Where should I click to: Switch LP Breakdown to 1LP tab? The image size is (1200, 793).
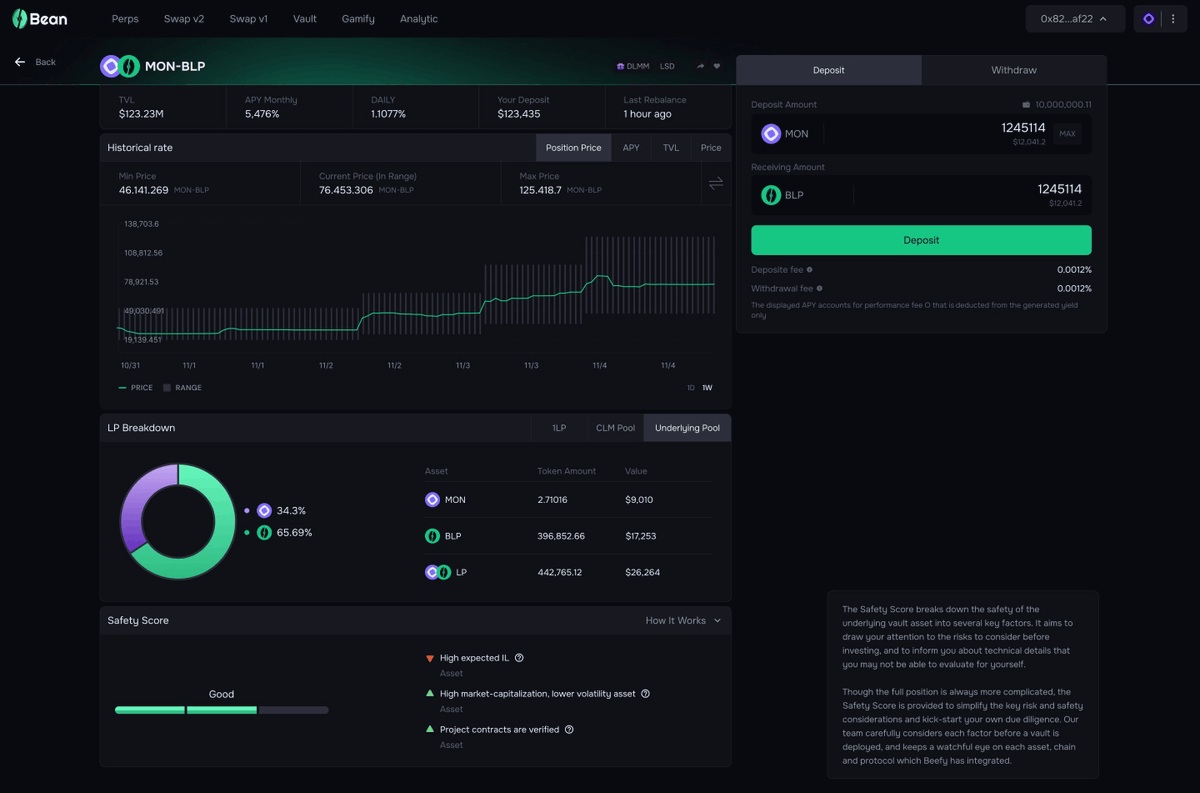point(559,428)
